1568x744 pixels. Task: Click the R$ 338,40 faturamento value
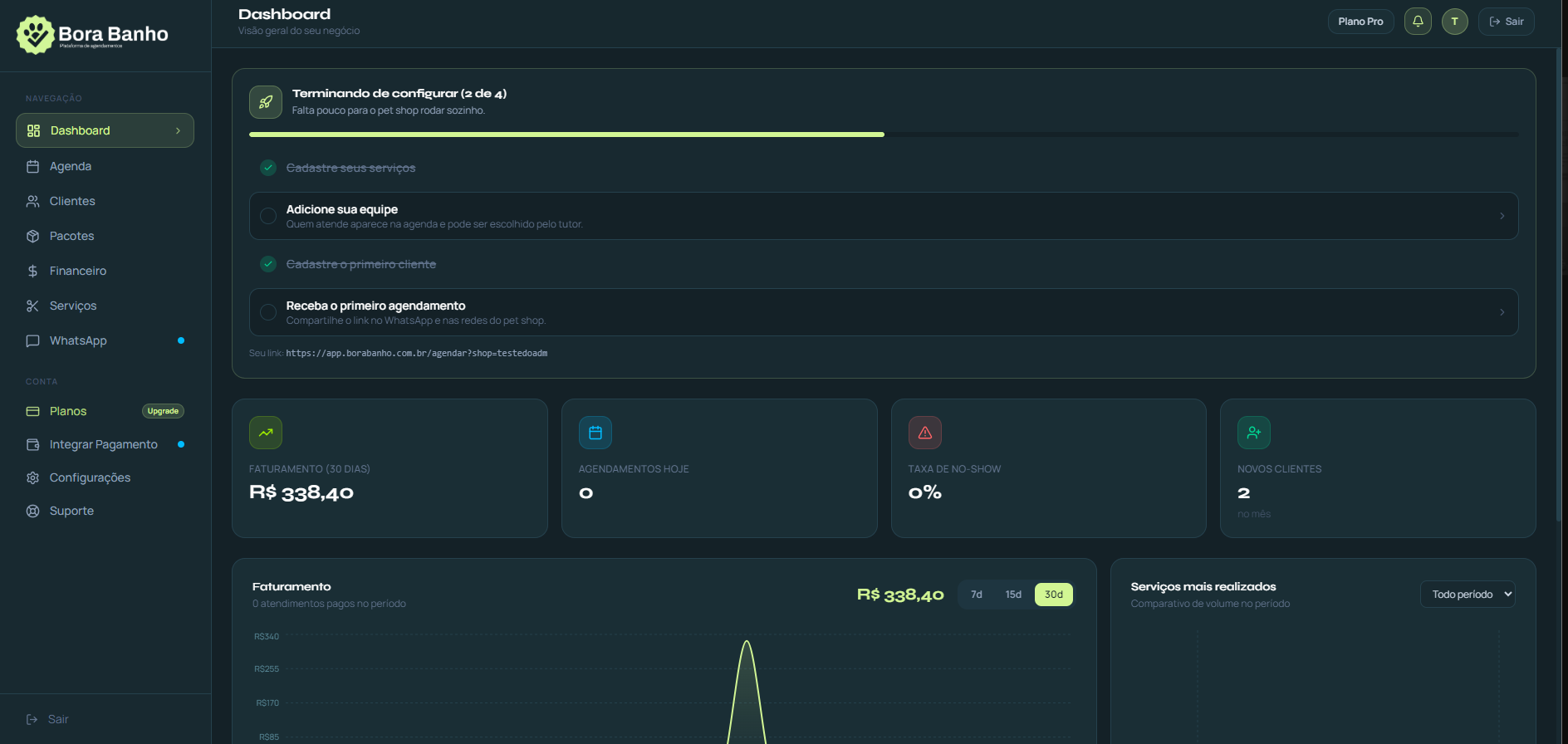point(301,492)
